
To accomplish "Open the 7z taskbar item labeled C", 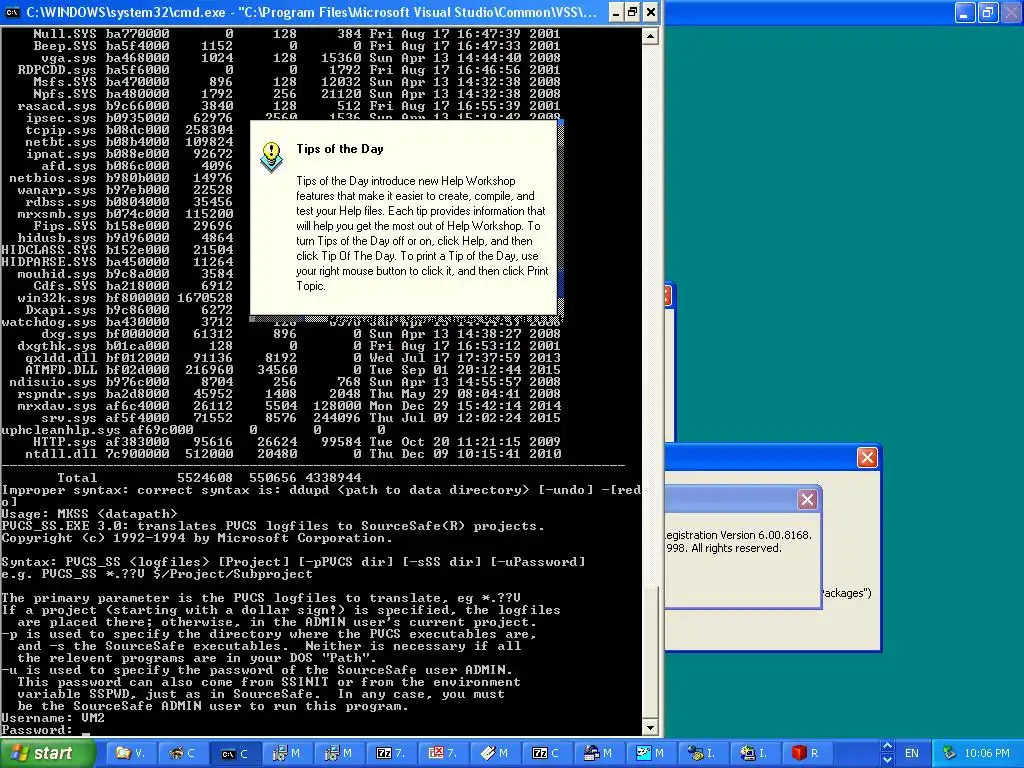I will (x=548, y=753).
